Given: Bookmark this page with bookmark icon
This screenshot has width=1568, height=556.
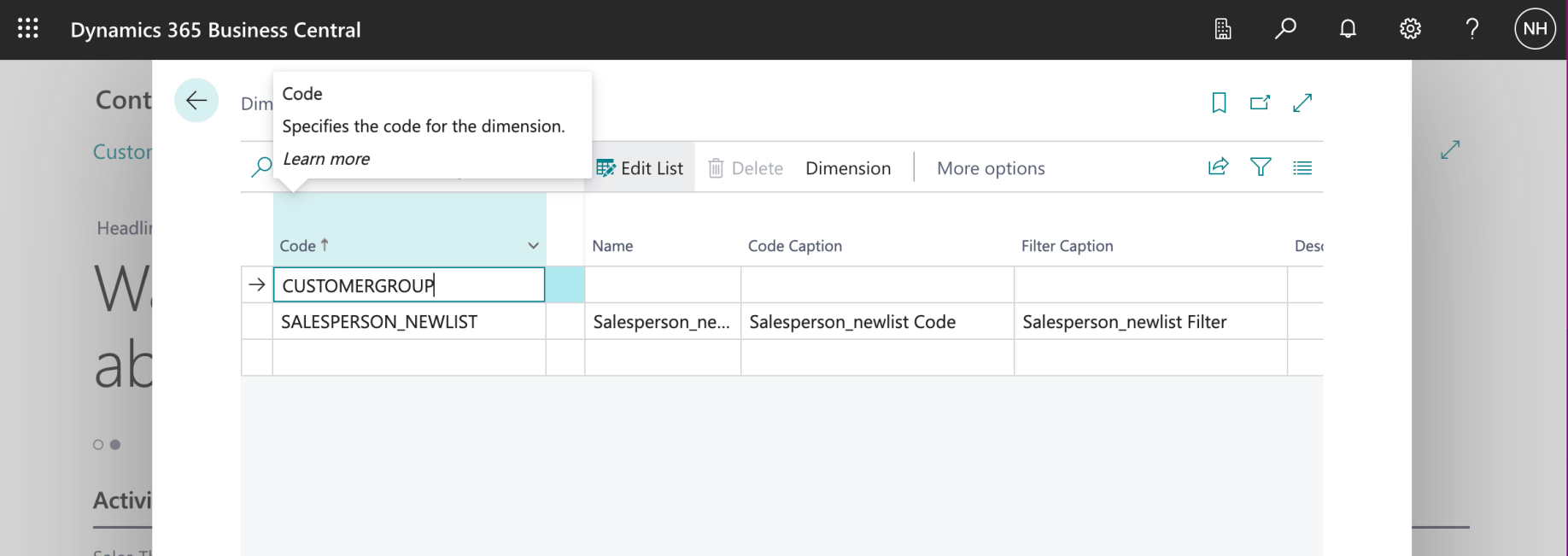Looking at the screenshot, I should (x=1220, y=103).
